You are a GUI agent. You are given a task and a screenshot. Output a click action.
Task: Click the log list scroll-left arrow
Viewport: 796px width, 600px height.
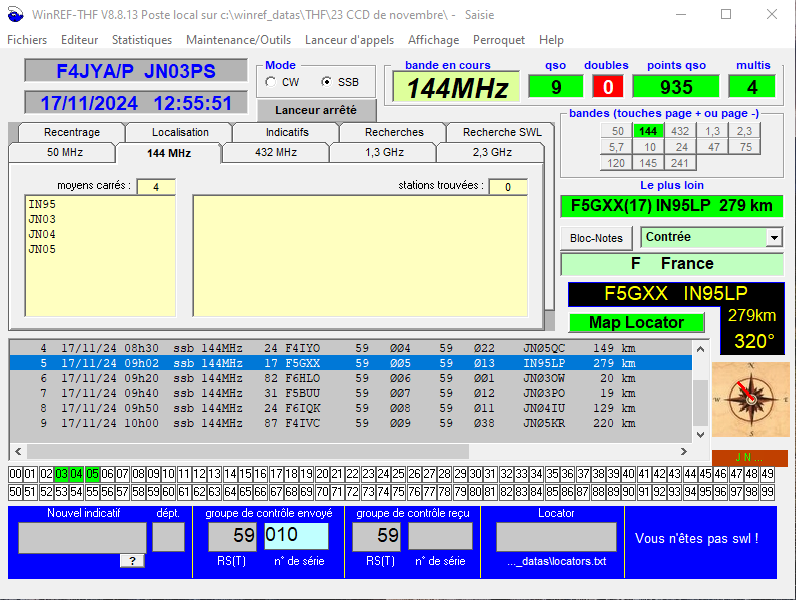click(17, 451)
